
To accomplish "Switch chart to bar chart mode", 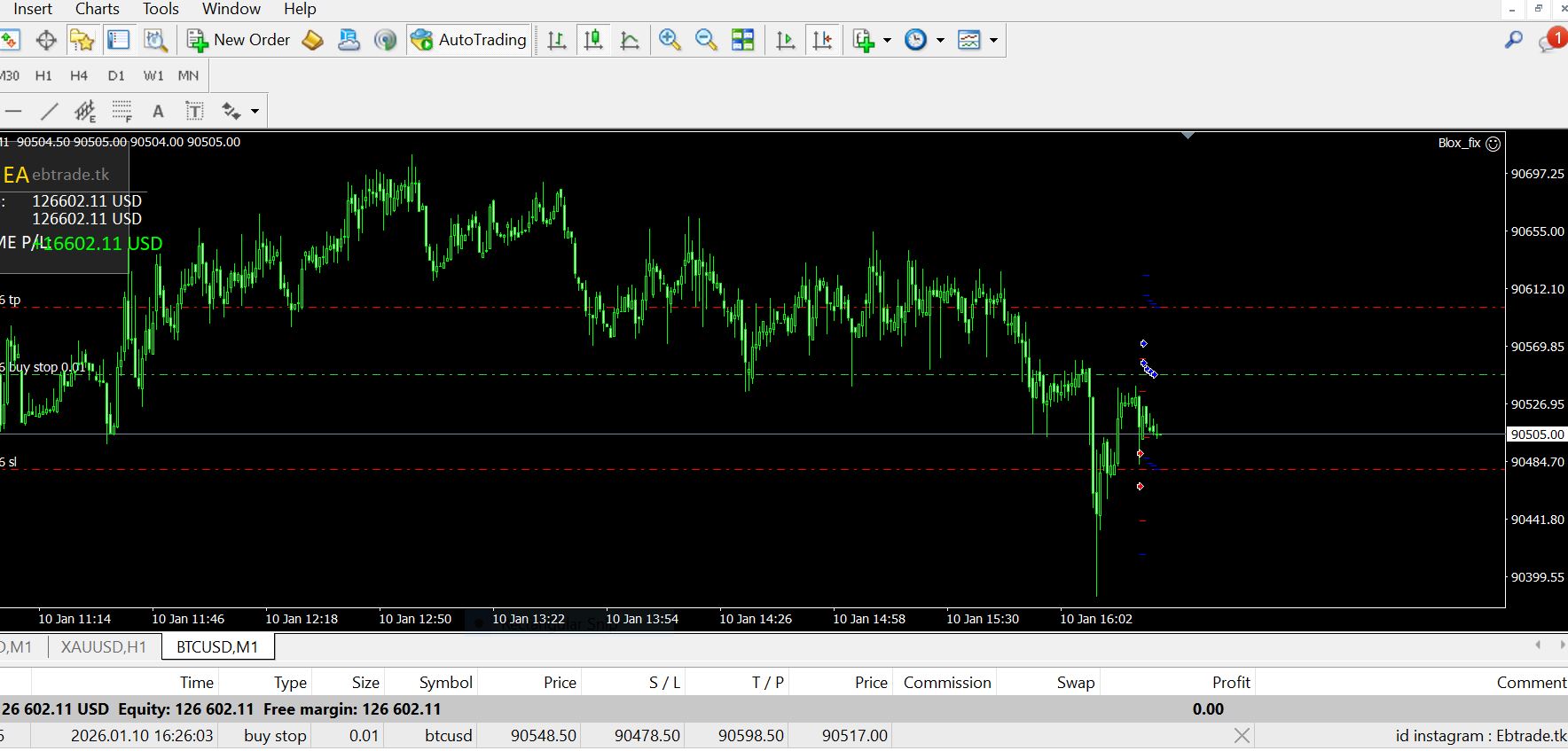I will 557,40.
